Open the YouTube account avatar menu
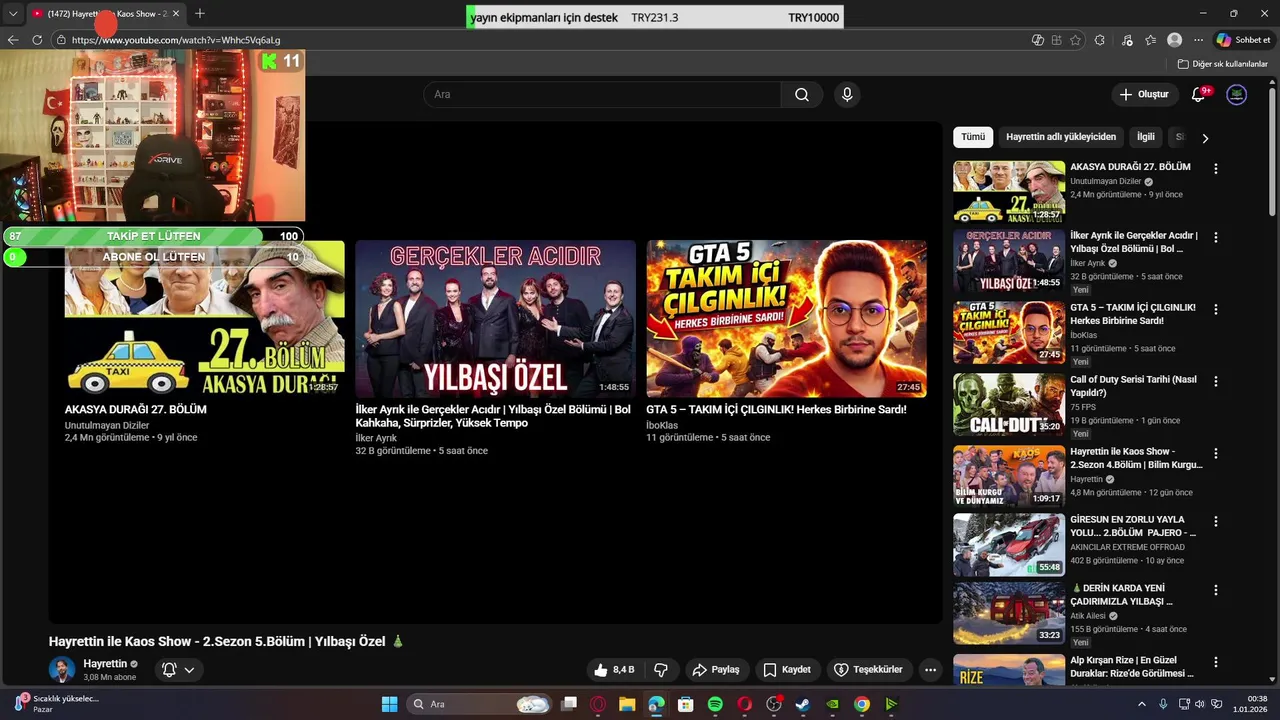Screen dimensions: 1280x720 (x=1237, y=94)
